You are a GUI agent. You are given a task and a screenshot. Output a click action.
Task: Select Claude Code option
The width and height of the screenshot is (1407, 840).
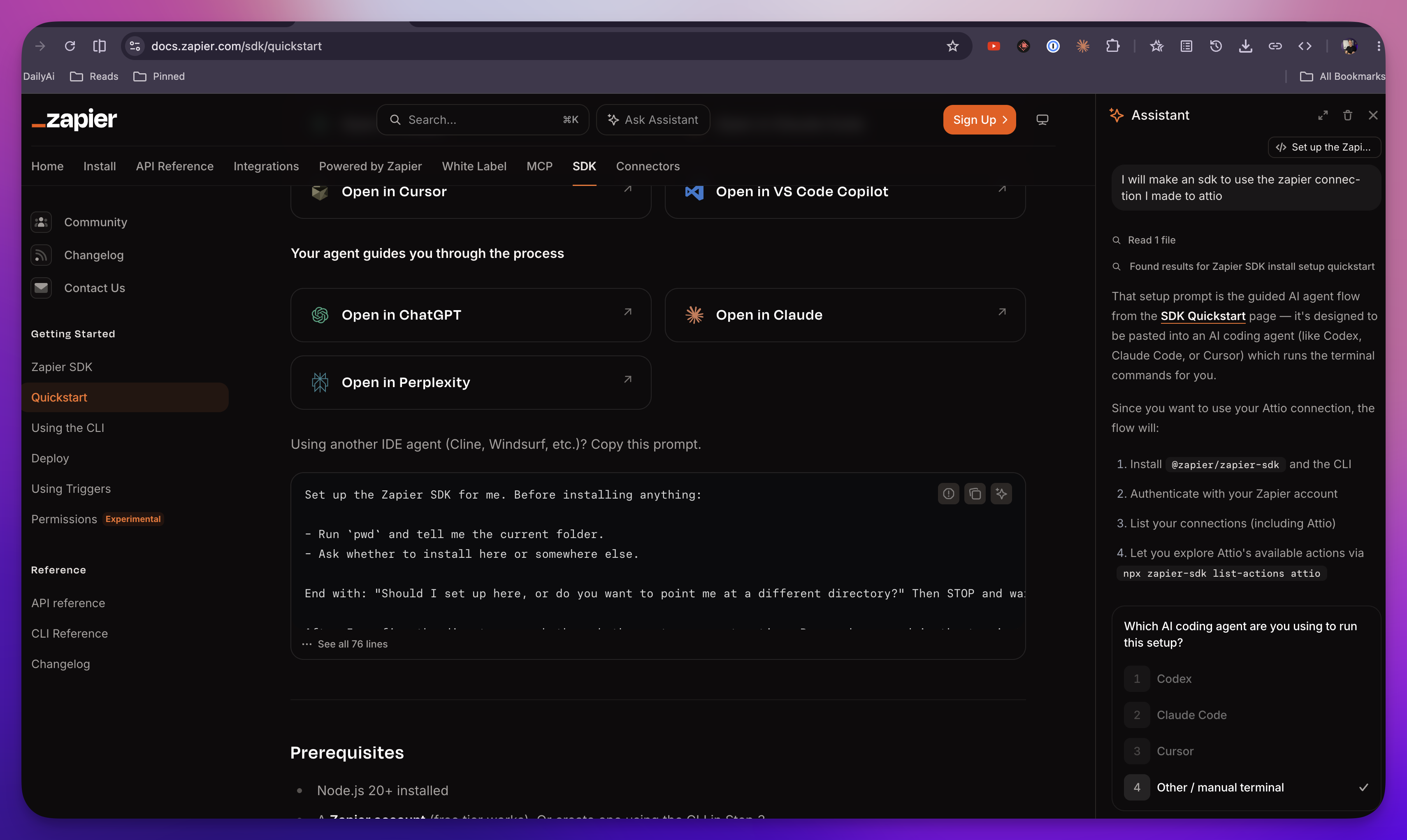(1246, 715)
